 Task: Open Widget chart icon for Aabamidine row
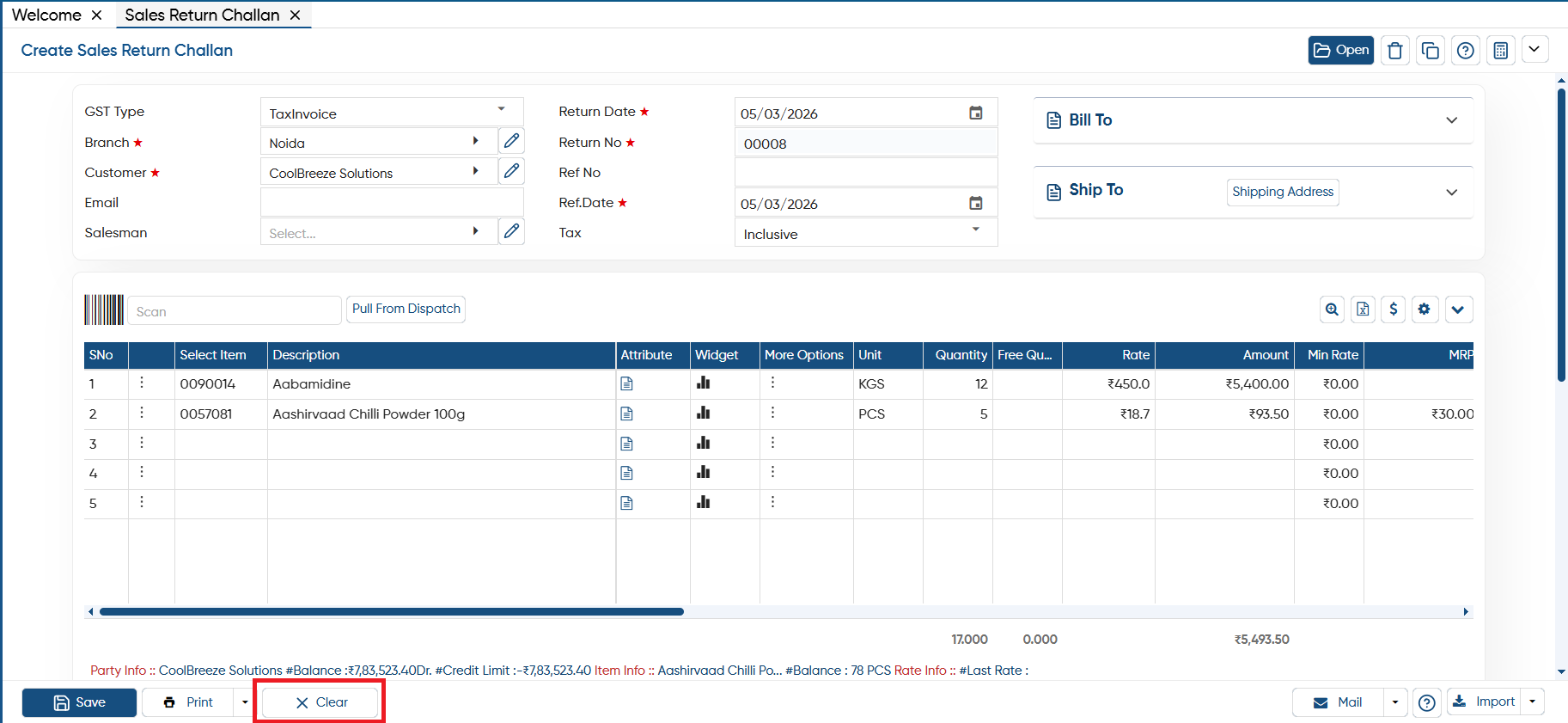point(703,383)
